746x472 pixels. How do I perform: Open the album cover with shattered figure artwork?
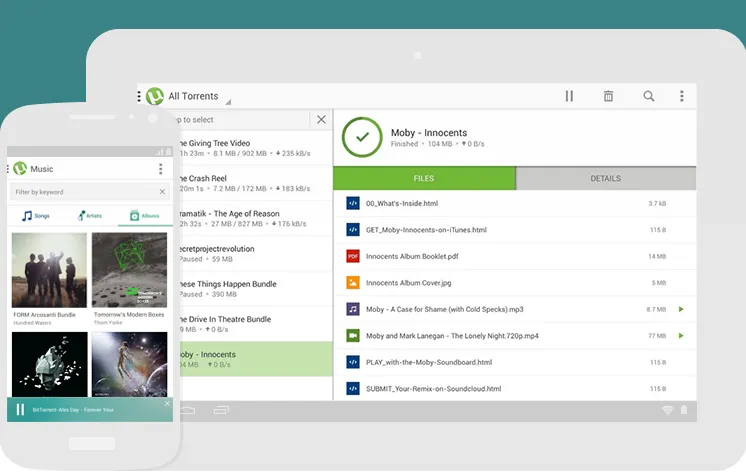point(49,364)
